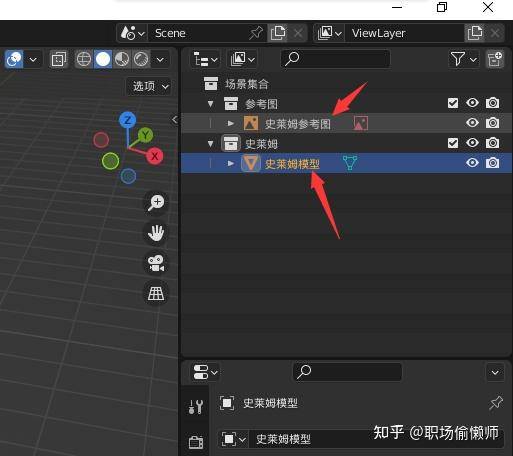Screen dimensions: 513x456
Task: Remove the ViewLayer with X button
Action: [495, 33]
